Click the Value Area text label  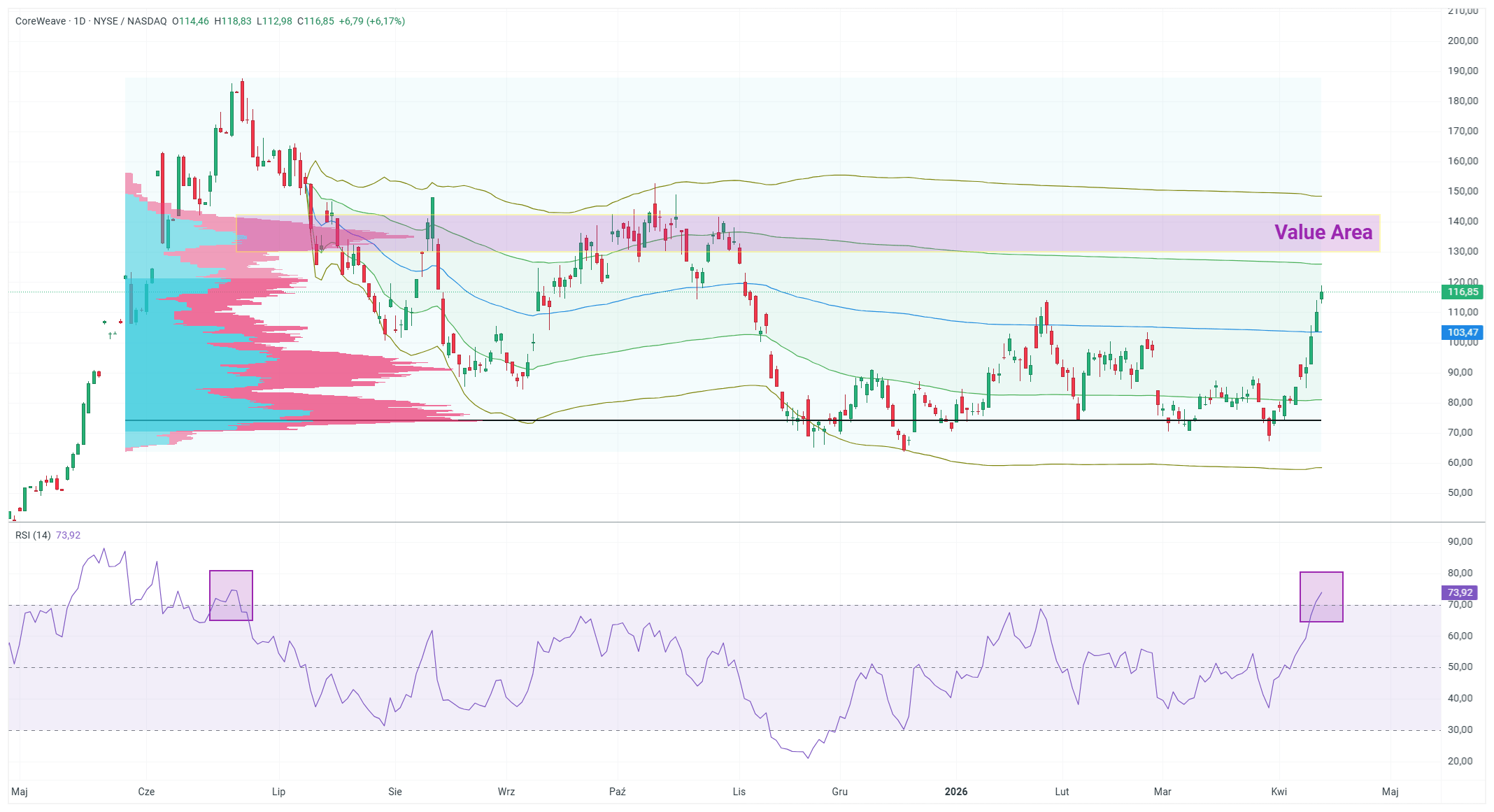coord(1323,232)
